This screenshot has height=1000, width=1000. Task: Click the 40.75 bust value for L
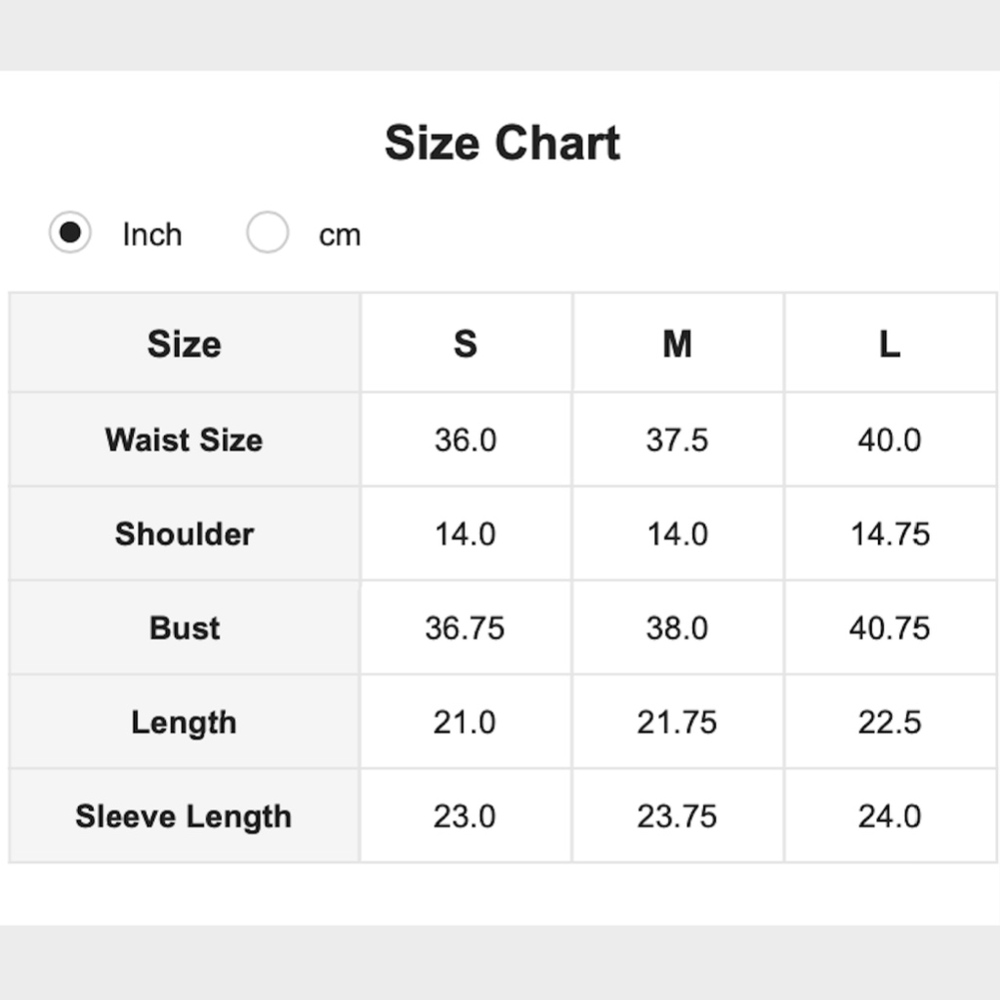coord(889,628)
